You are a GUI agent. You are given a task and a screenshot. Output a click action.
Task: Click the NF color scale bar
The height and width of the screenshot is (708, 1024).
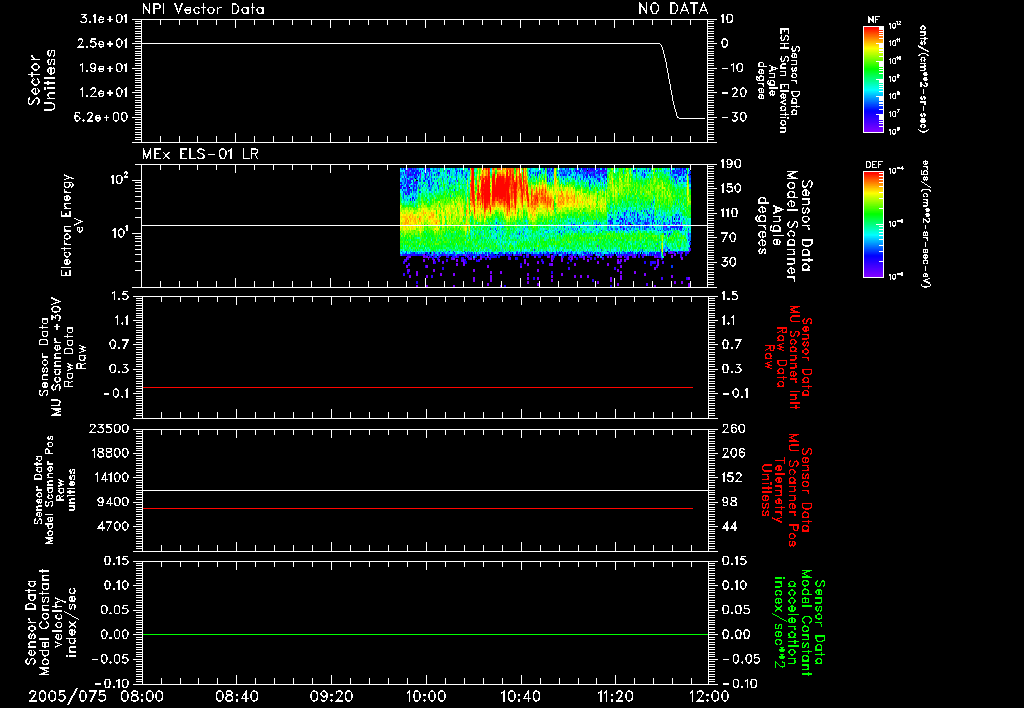coord(873,79)
